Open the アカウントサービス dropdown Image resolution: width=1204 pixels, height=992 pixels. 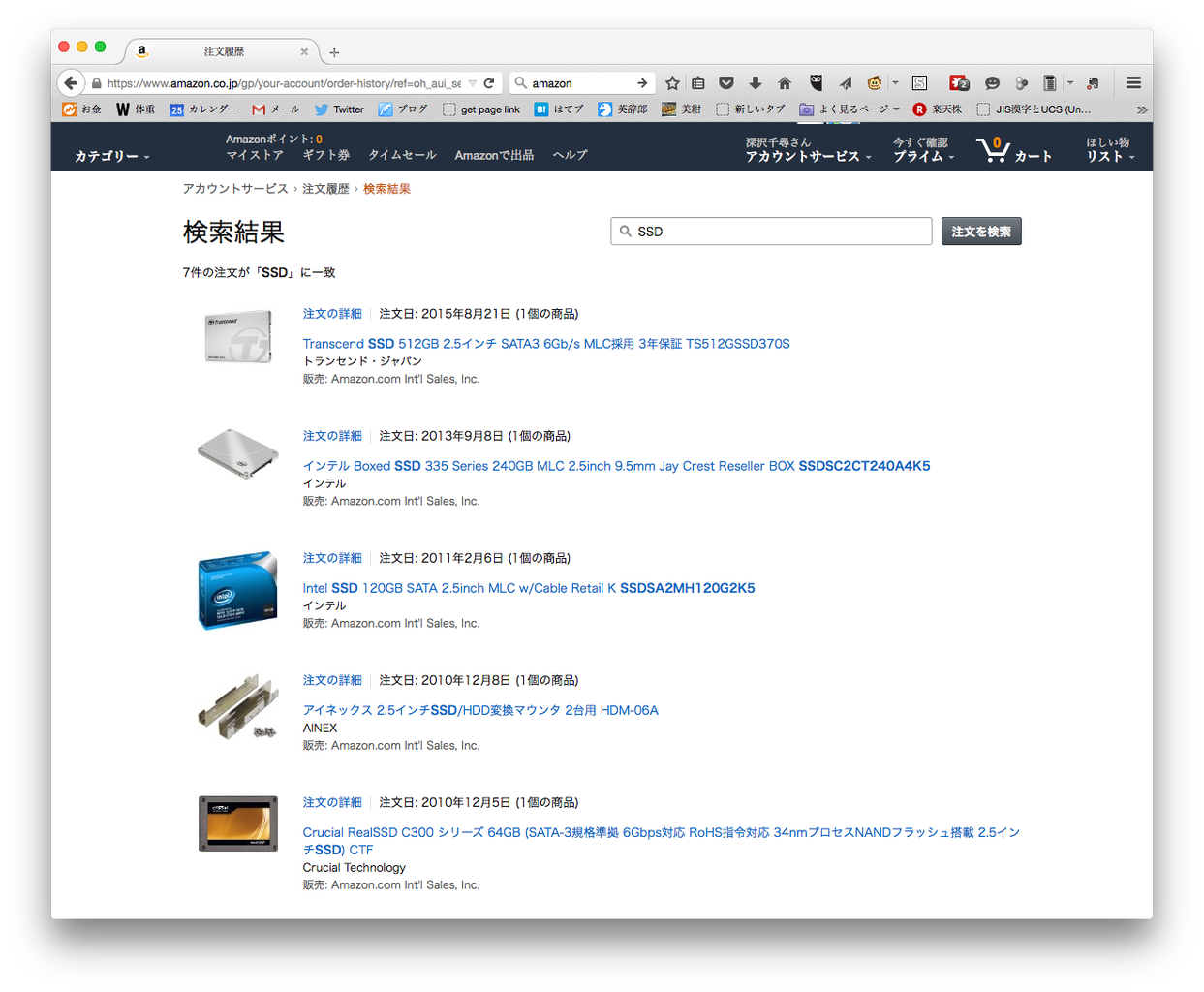[809, 156]
